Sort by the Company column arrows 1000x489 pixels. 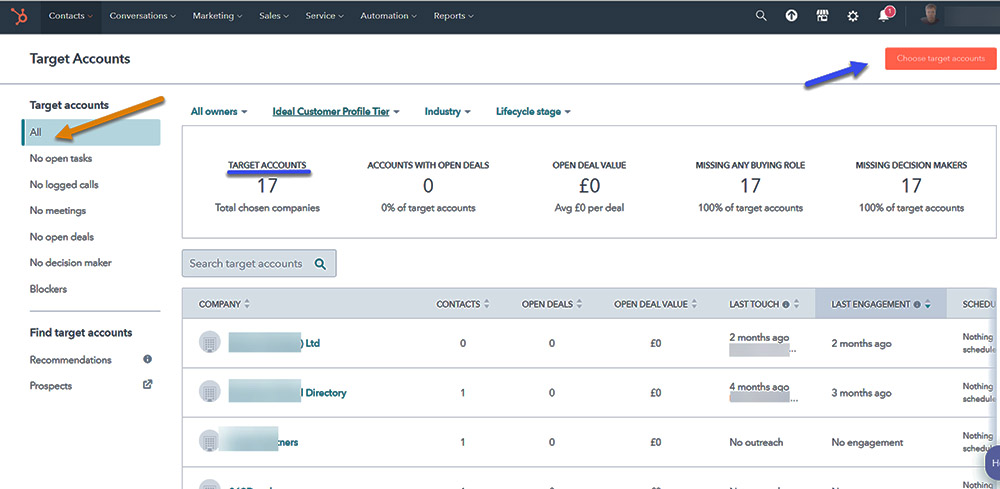pos(247,304)
